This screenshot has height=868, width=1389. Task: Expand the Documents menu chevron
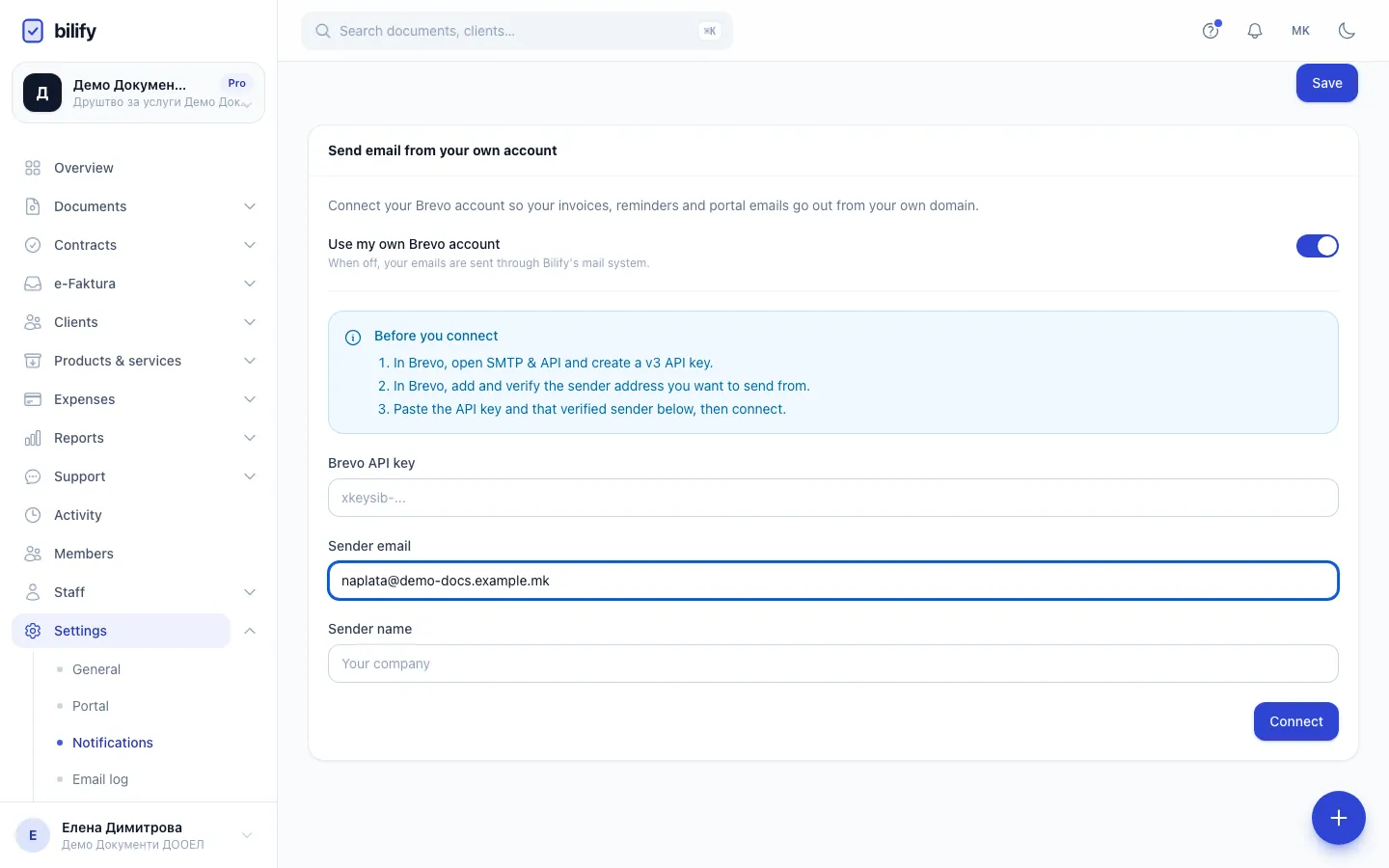pos(250,206)
